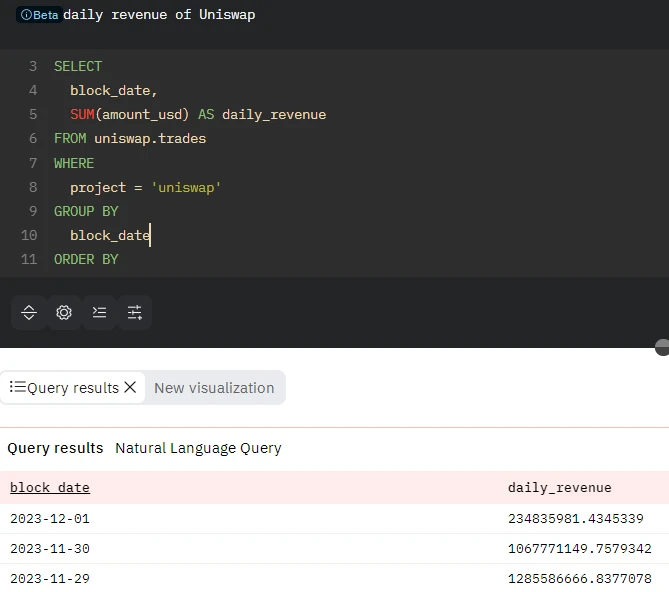The height and width of the screenshot is (592, 669).
Task: Click the Beta info badge
Action: 39,15
